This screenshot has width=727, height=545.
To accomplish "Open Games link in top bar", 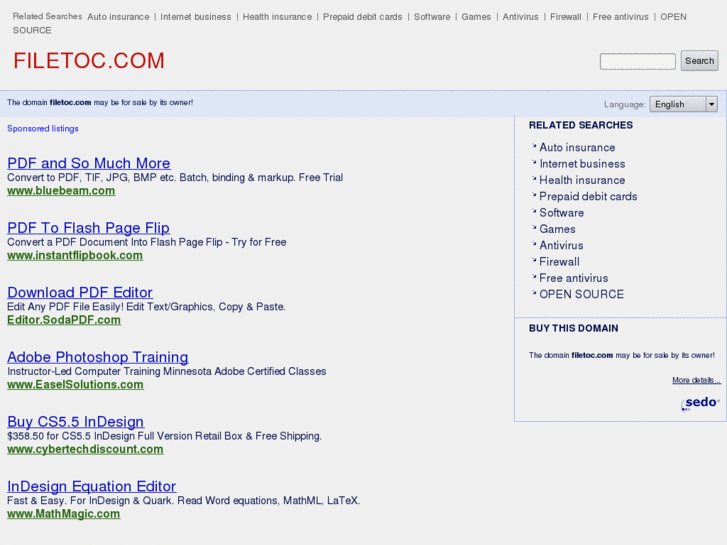I will click(x=476, y=17).
